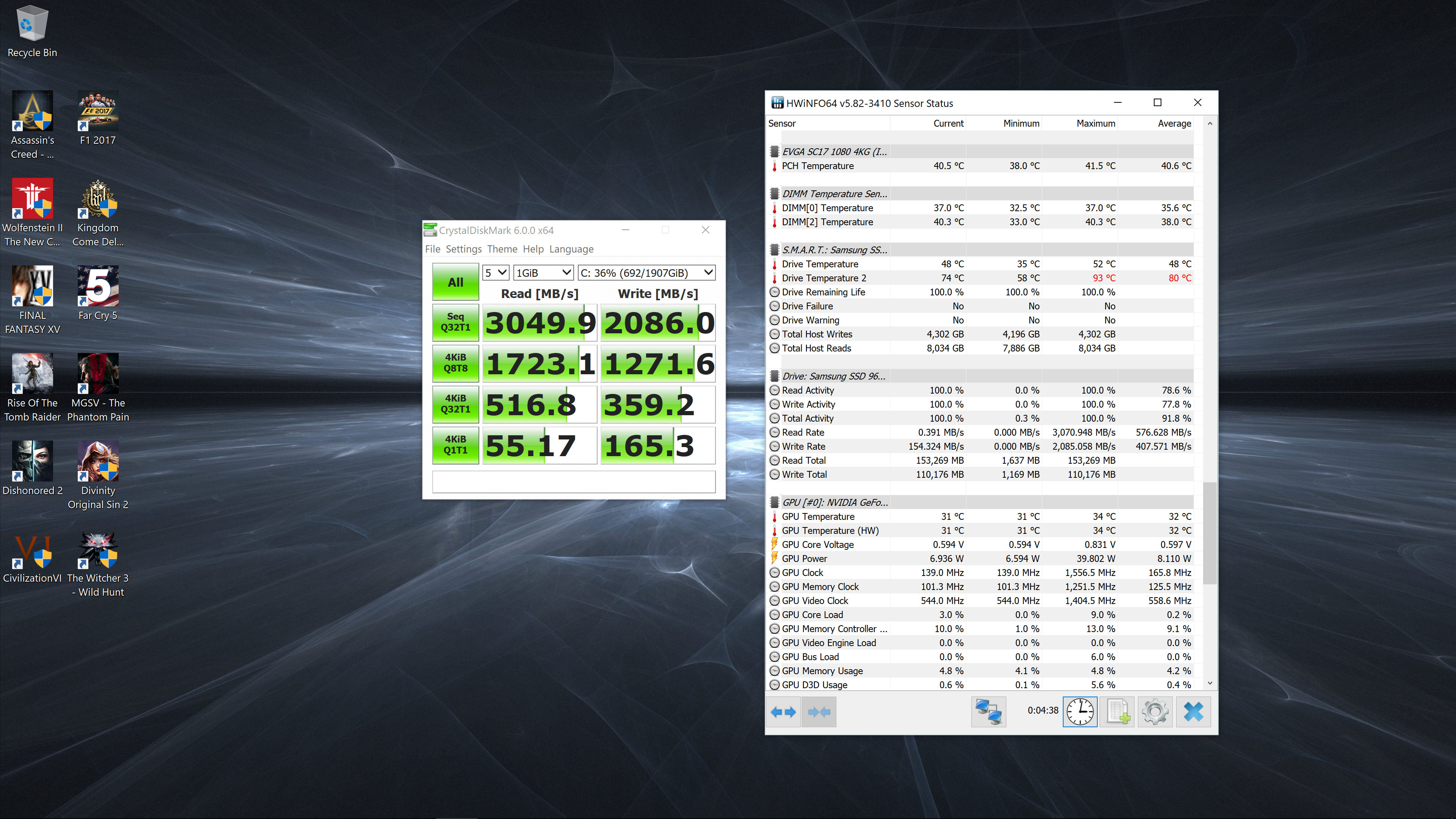Open Kingdom Come Deliverance shortcut
The width and height of the screenshot is (1456, 819).
point(98,212)
